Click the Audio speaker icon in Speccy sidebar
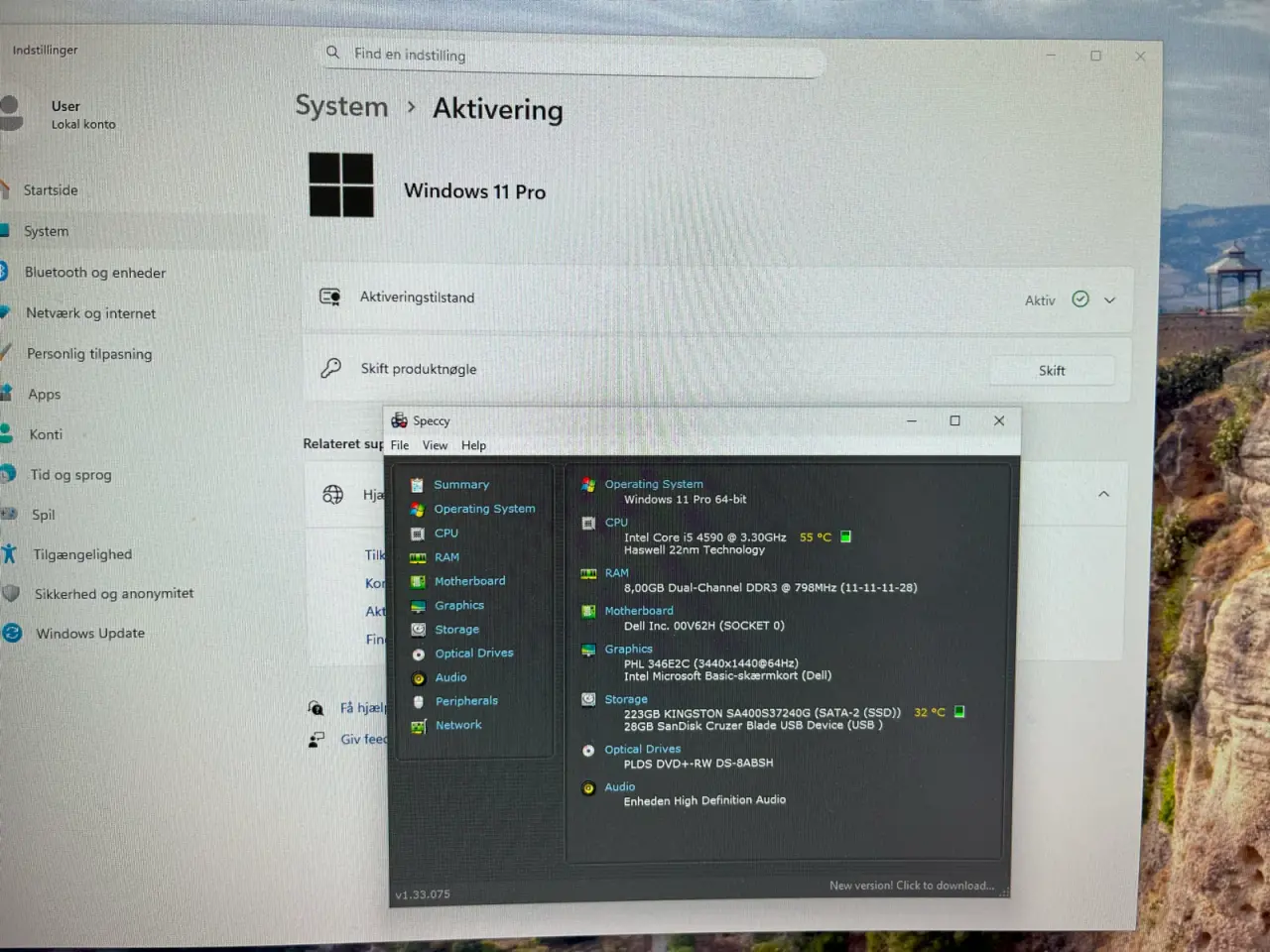Image resolution: width=1270 pixels, height=952 pixels. click(x=418, y=677)
